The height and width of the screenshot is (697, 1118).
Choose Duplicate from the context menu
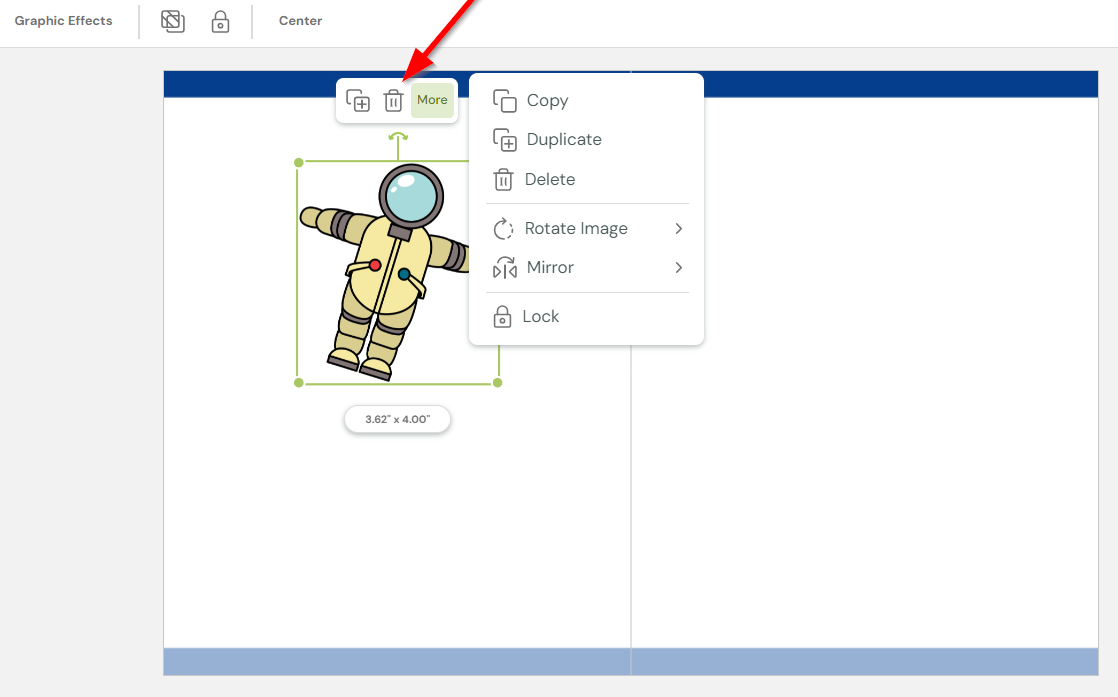[564, 139]
